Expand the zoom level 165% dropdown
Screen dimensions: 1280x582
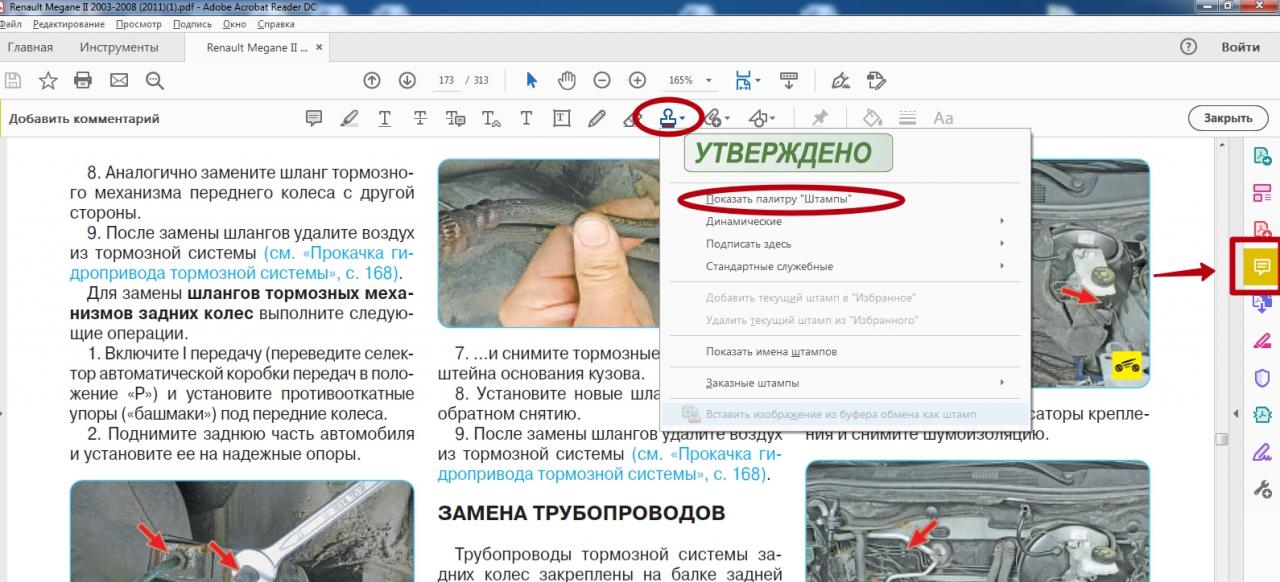708,81
